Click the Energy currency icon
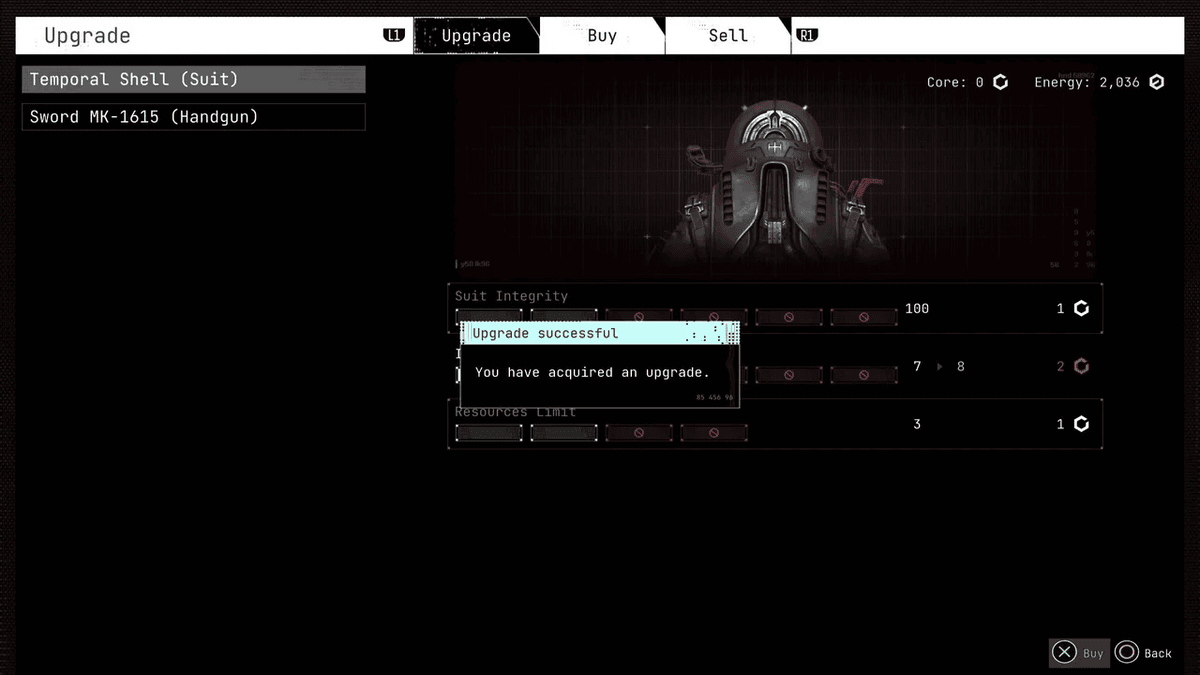 tap(1156, 82)
